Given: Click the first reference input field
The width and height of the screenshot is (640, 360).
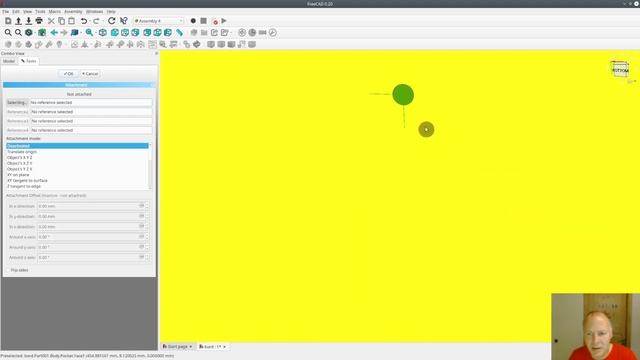Looking at the screenshot, I should [x=91, y=102].
